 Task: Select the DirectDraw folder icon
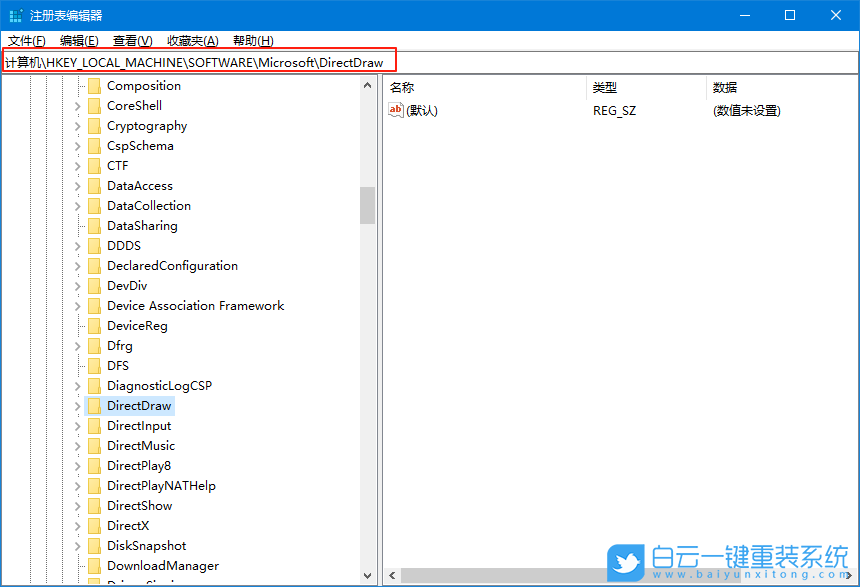pyautogui.click(x=94, y=405)
